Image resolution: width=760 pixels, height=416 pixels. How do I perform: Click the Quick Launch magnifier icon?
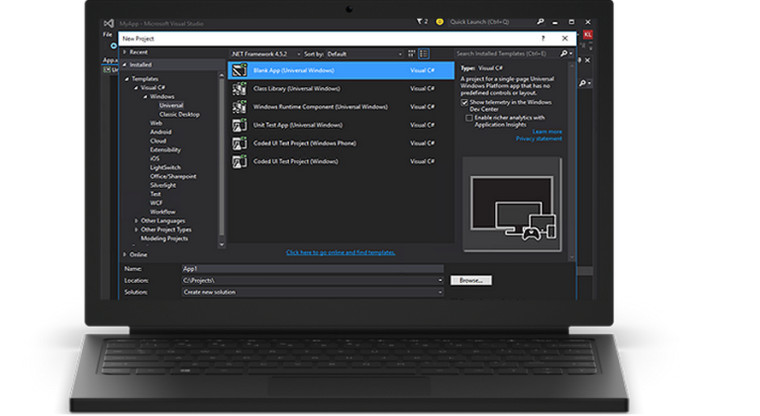click(540, 21)
